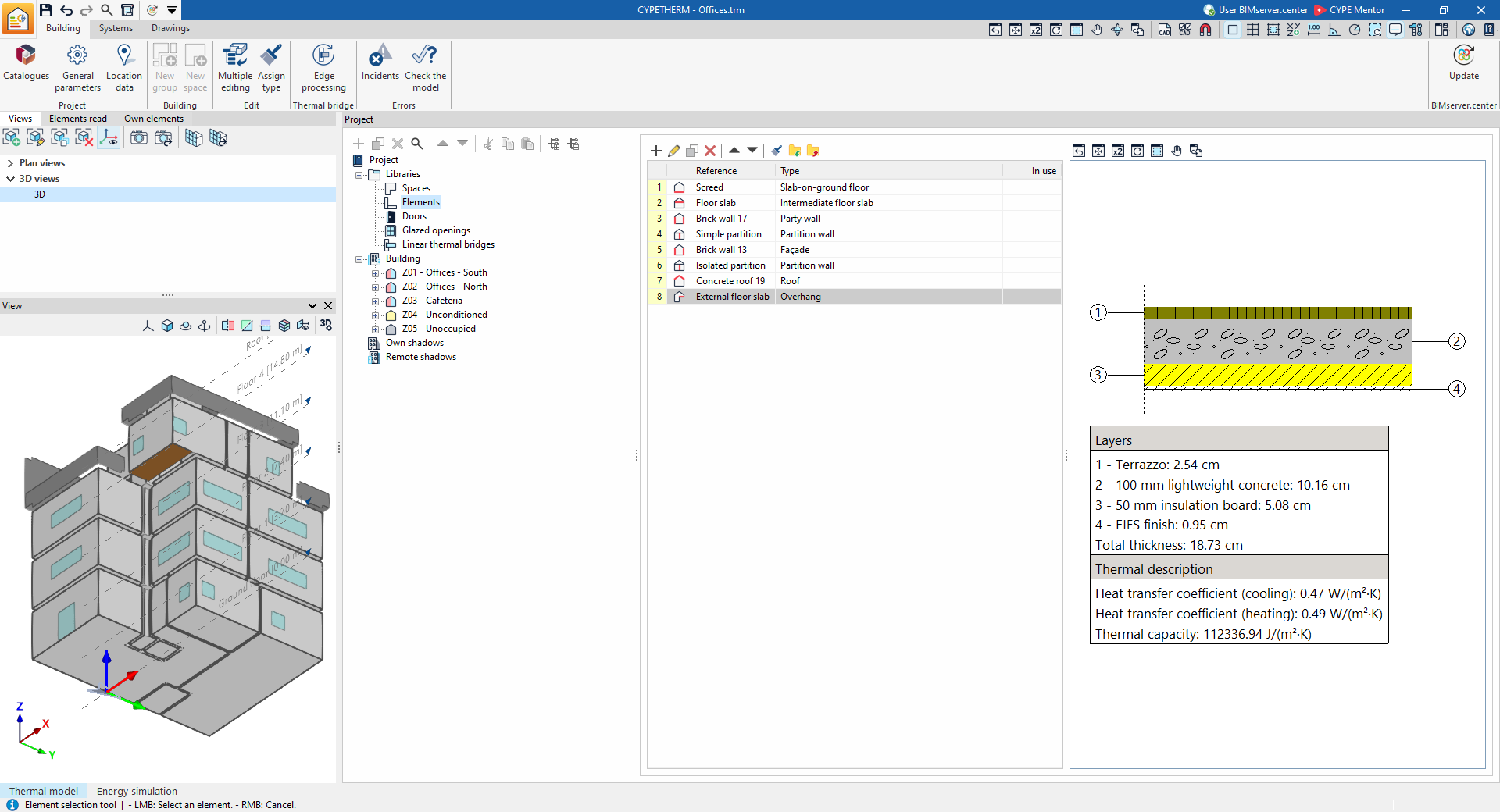
Task: Add a new element with plus icon
Action: pos(655,151)
